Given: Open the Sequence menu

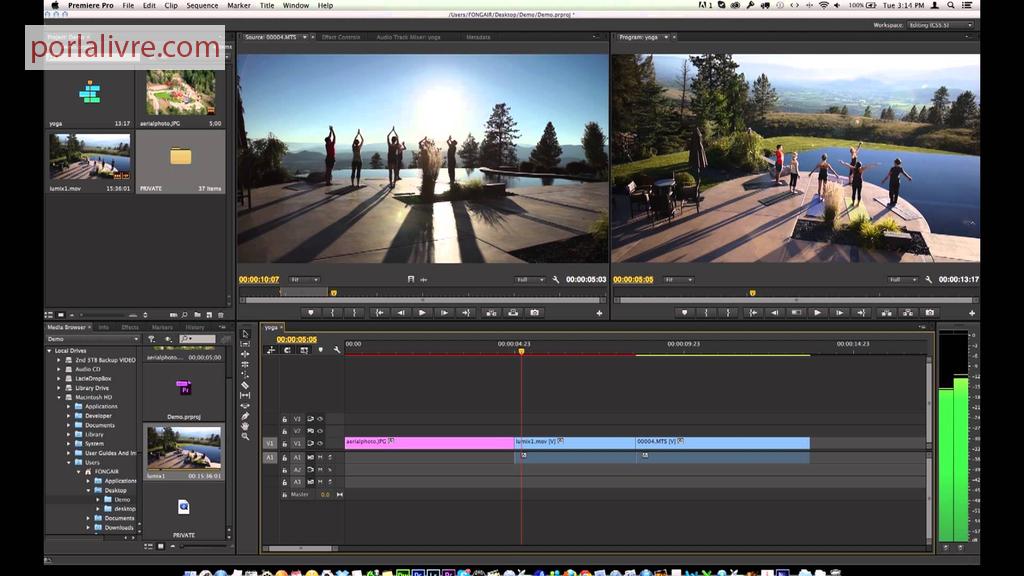Looking at the screenshot, I should point(202,5).
